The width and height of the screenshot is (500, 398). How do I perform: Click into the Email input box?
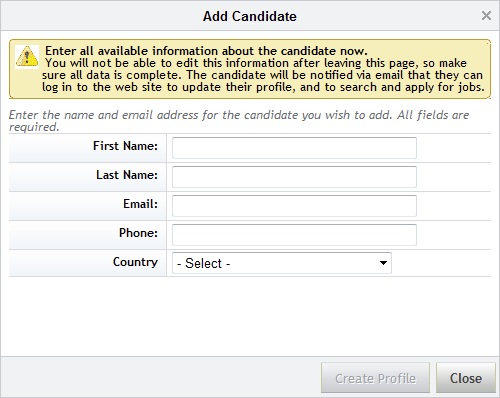(x=294, y=206)
